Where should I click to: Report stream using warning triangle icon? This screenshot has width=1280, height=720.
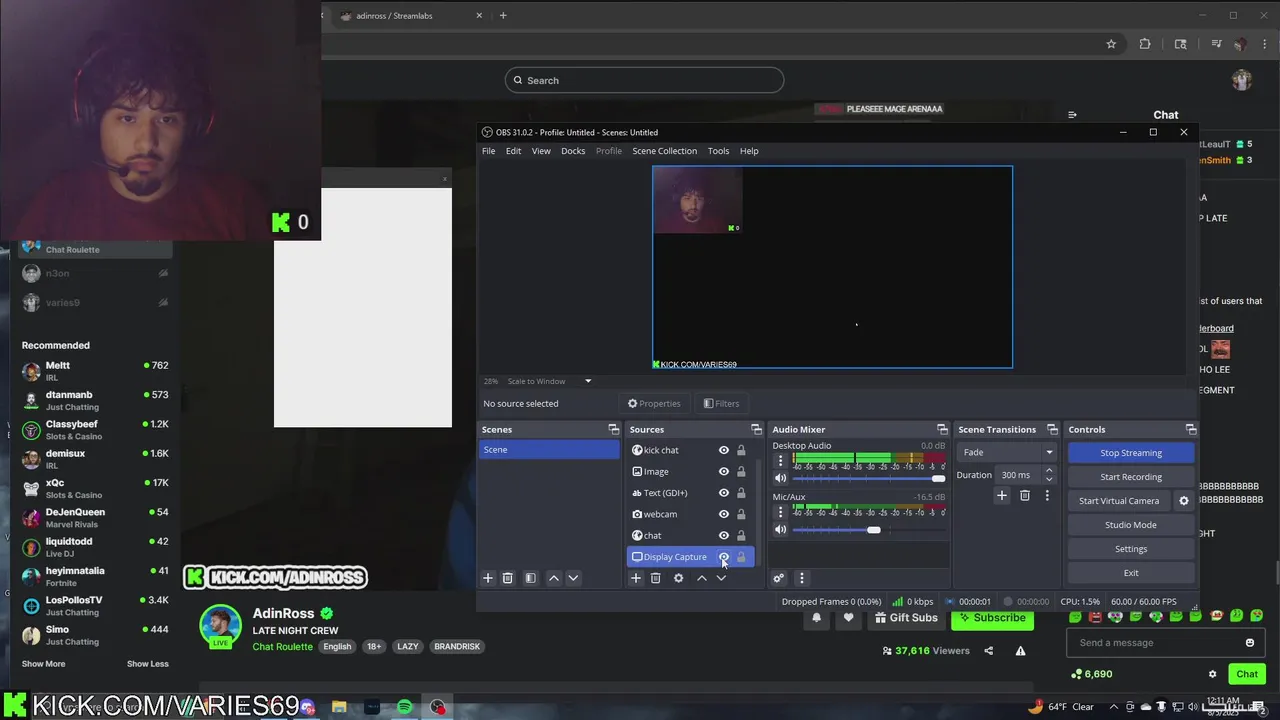point(1020,651)
